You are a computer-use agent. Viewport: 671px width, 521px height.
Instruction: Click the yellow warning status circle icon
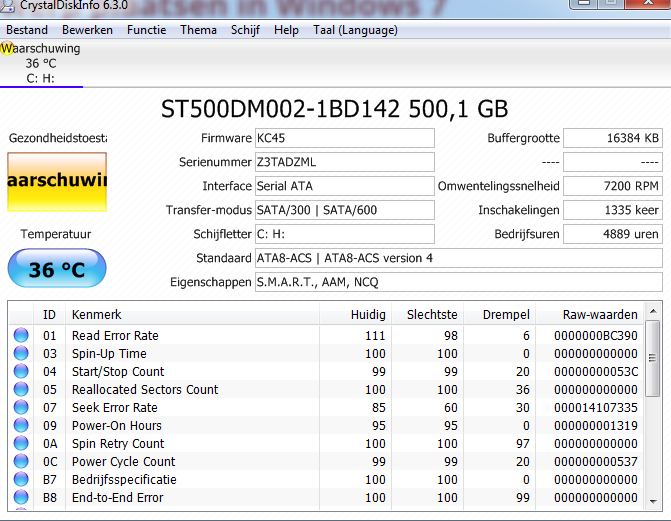(7, 48)
